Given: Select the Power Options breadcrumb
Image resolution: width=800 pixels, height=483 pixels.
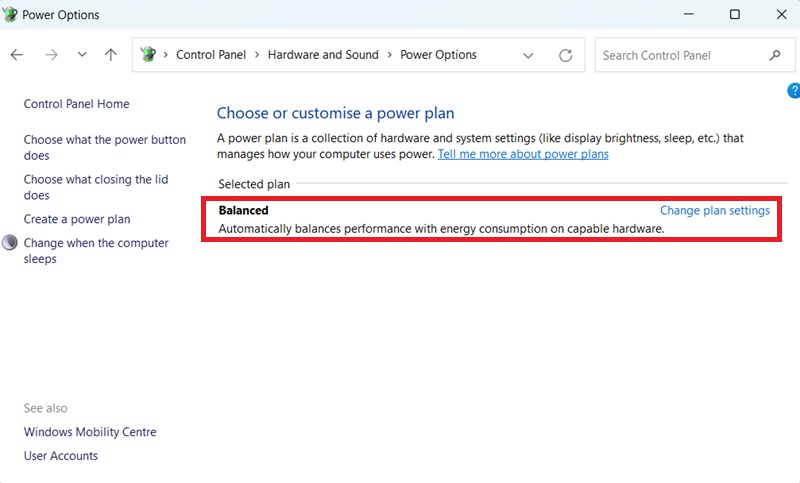Looking at the screenshot, I should coord(438,55).
